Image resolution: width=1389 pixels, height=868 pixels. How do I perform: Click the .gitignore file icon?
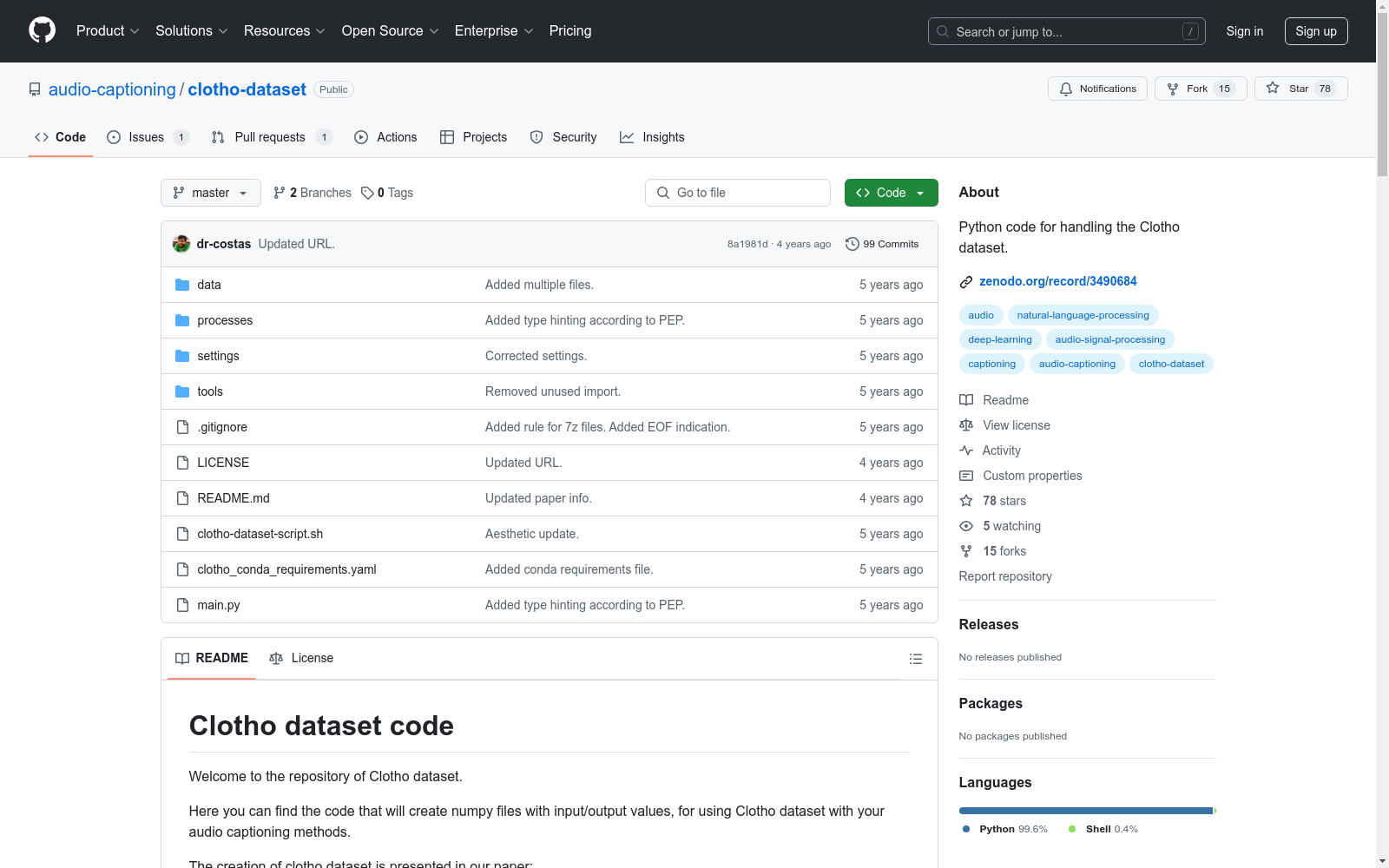[182, 427]
